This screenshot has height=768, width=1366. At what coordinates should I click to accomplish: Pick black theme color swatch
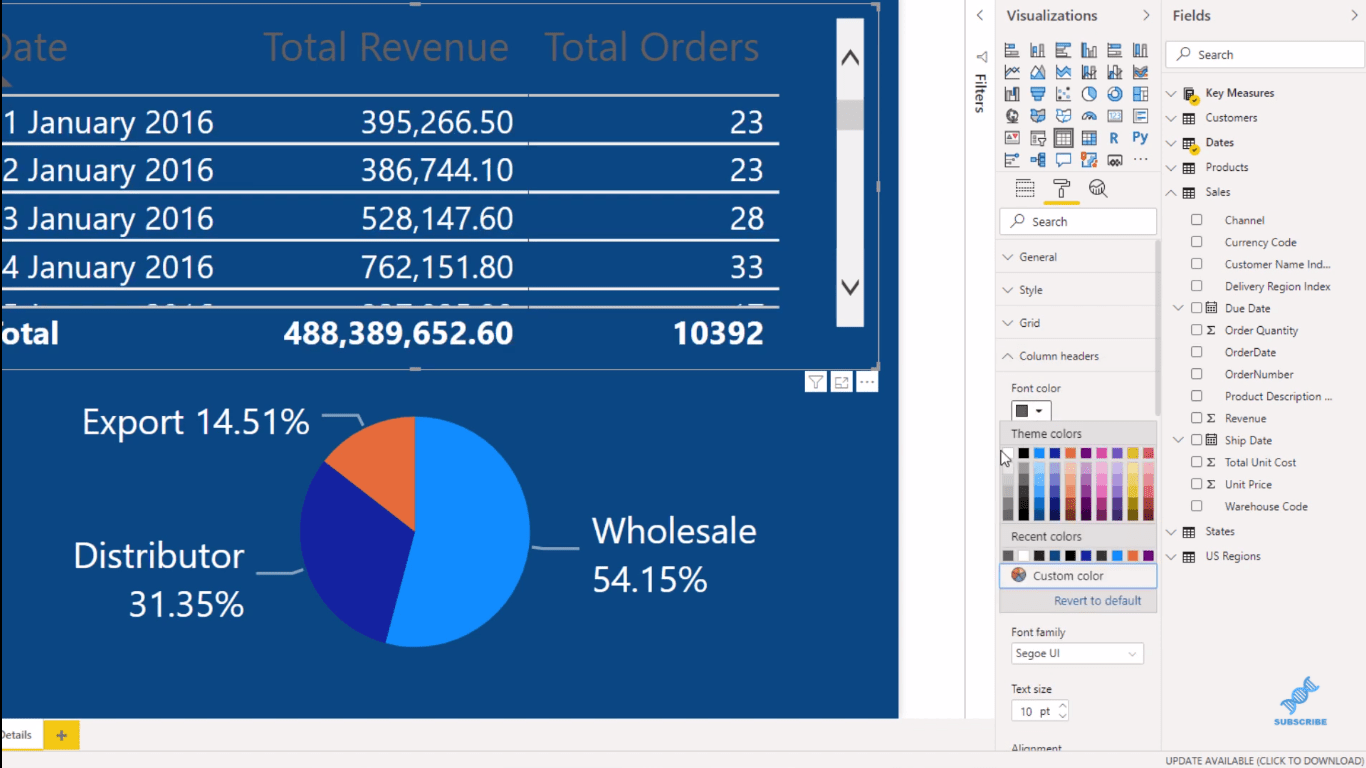coord(1023,453)
